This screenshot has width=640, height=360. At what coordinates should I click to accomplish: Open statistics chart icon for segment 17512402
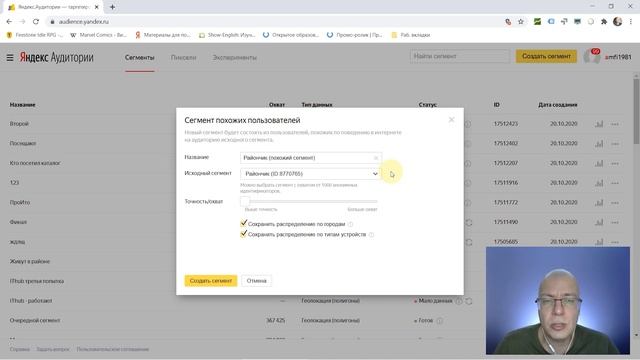[599, 144]
